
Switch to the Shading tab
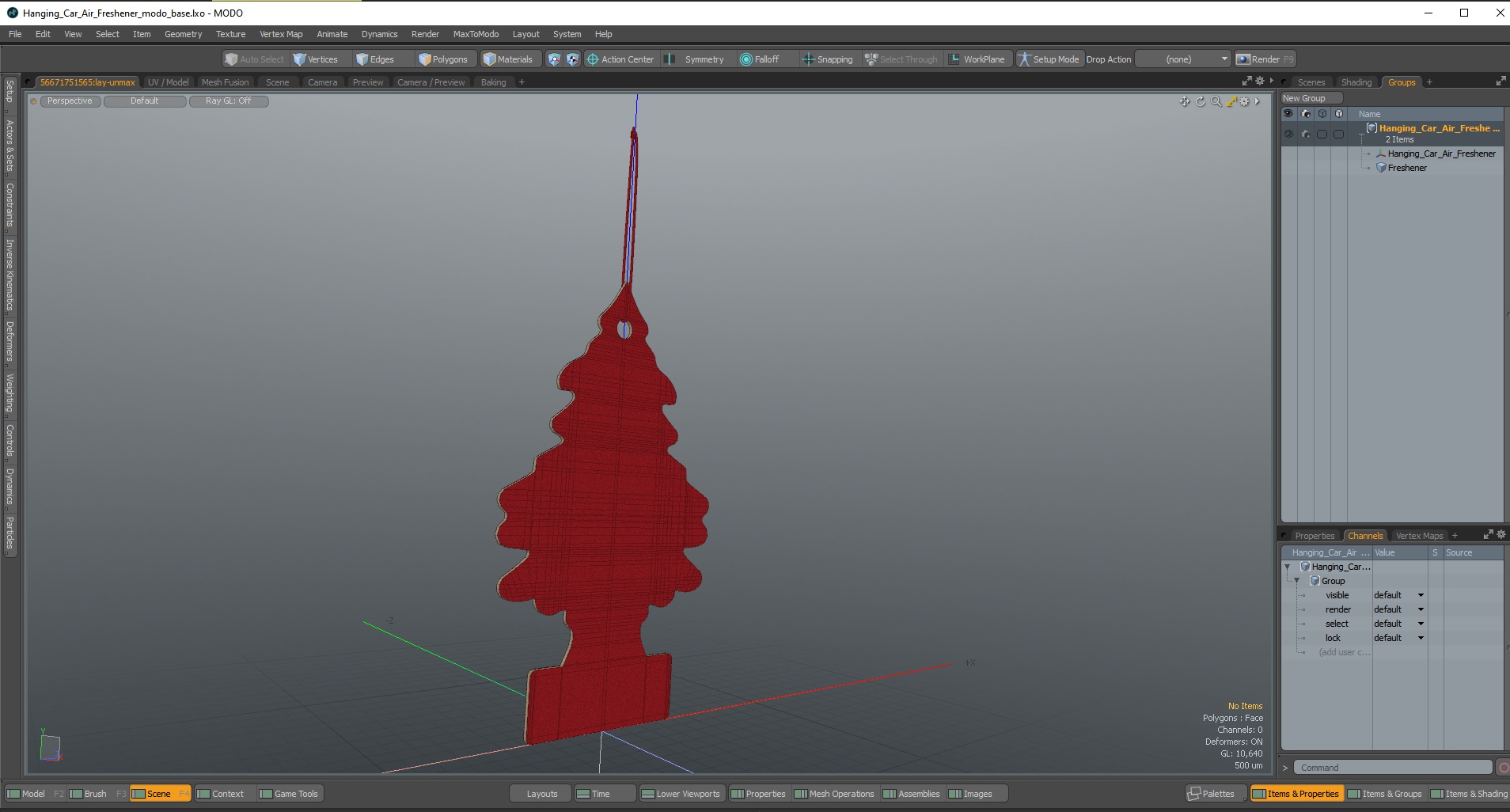(1356, 82)
